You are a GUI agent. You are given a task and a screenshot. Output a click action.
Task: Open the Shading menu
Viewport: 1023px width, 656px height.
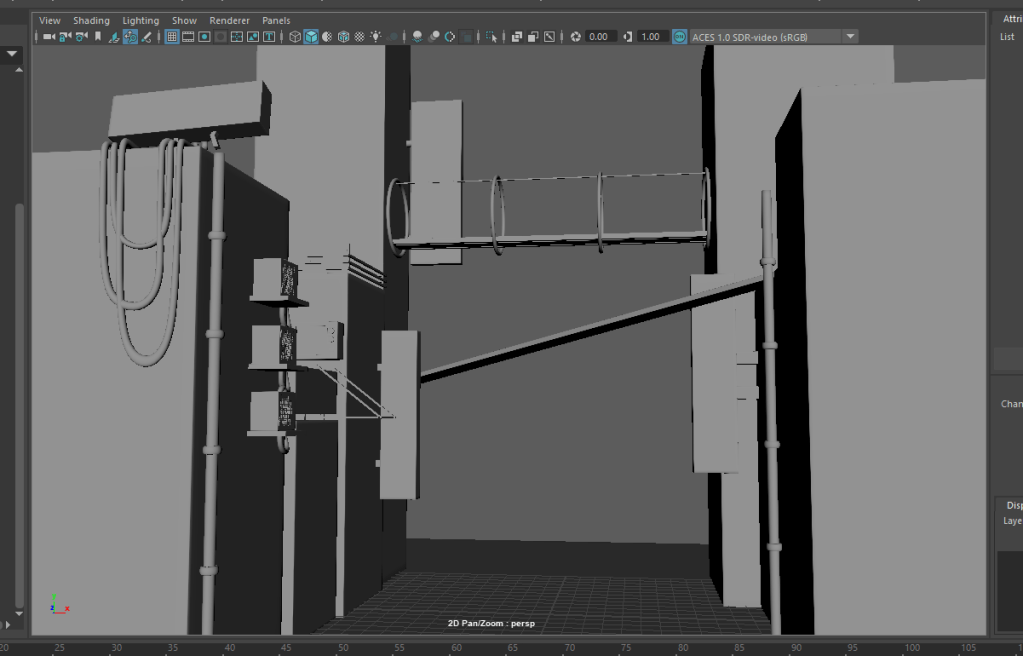tap(91, 20)
